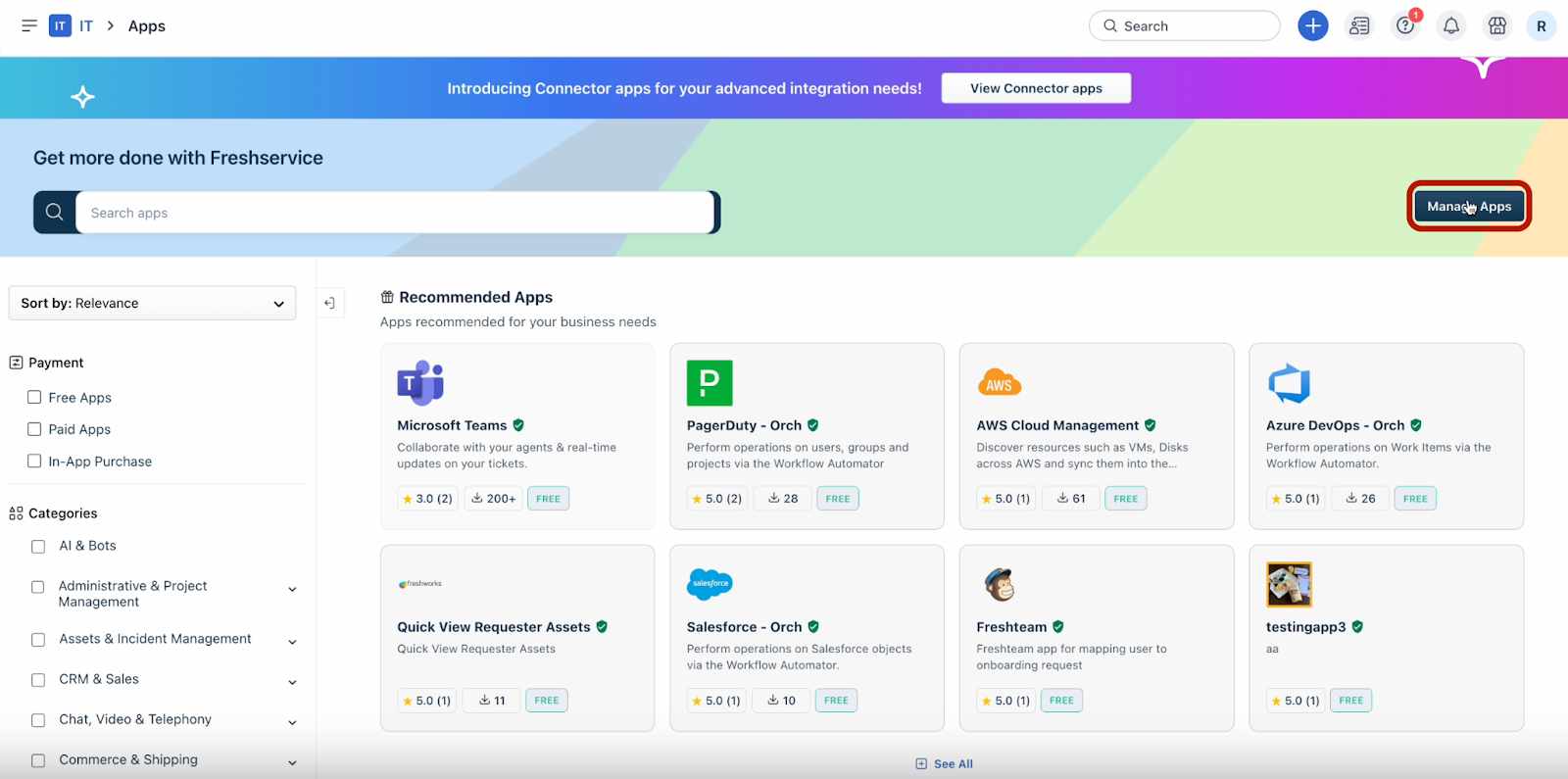Click the Quick View Requester Assets 11 downloads badge
The height and width of the screenshot is (779, 1568).
(x=492, y=701)
